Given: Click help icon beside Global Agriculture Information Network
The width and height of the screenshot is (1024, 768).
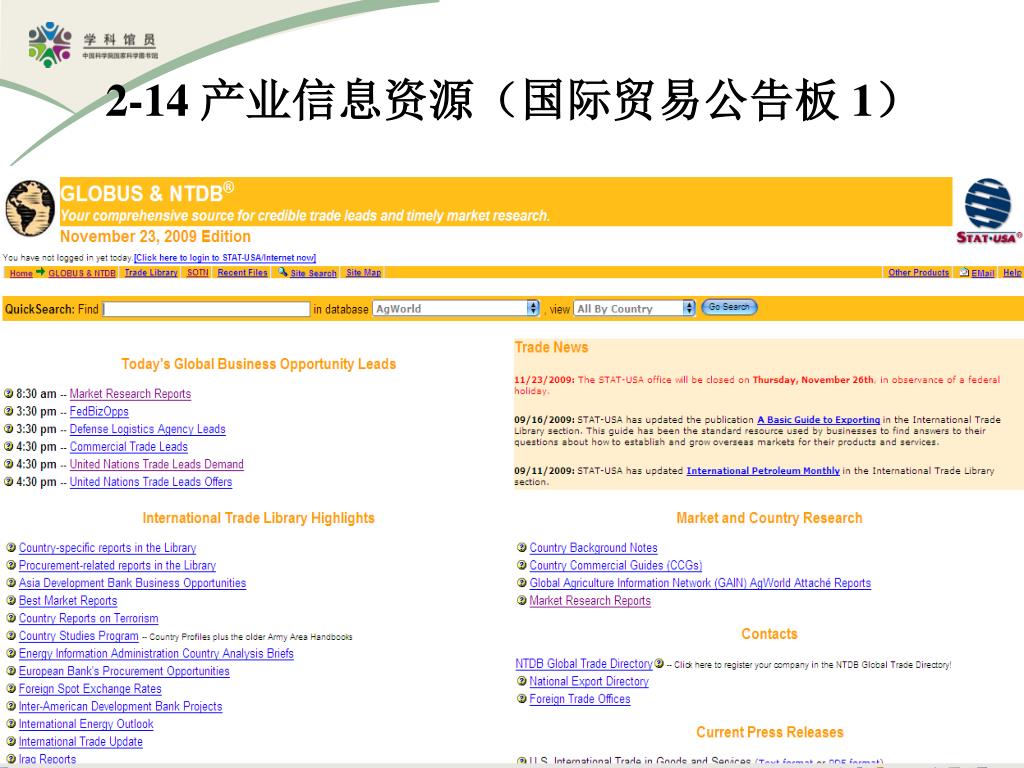Looking at the screenshot, I should coord(522,583).
